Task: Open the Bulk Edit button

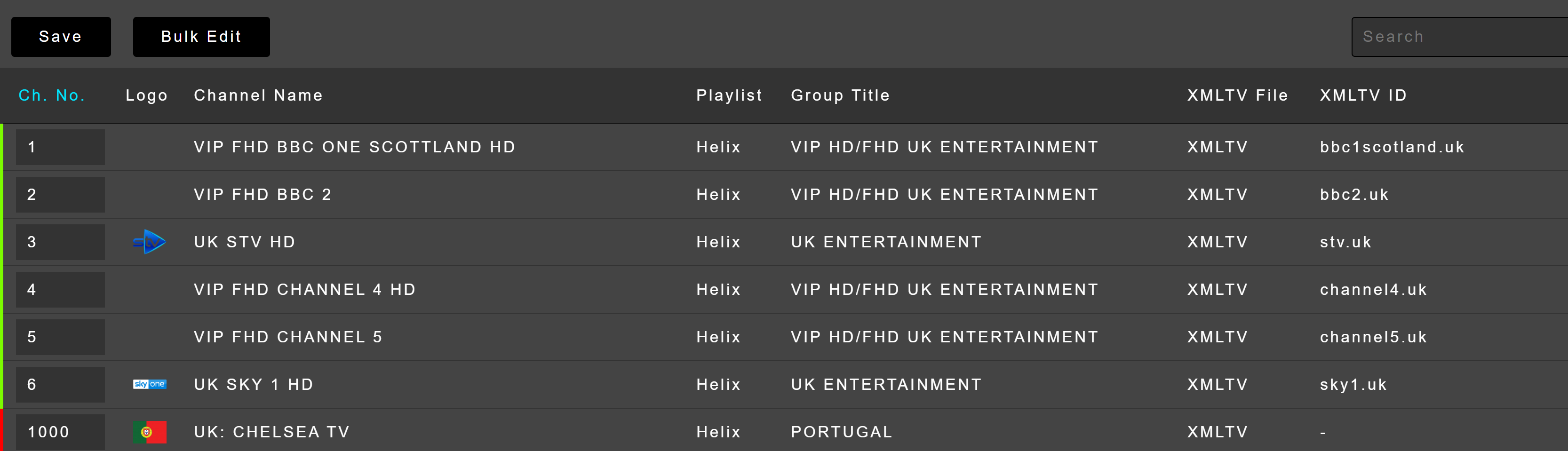Action: [x=201, y=37]
